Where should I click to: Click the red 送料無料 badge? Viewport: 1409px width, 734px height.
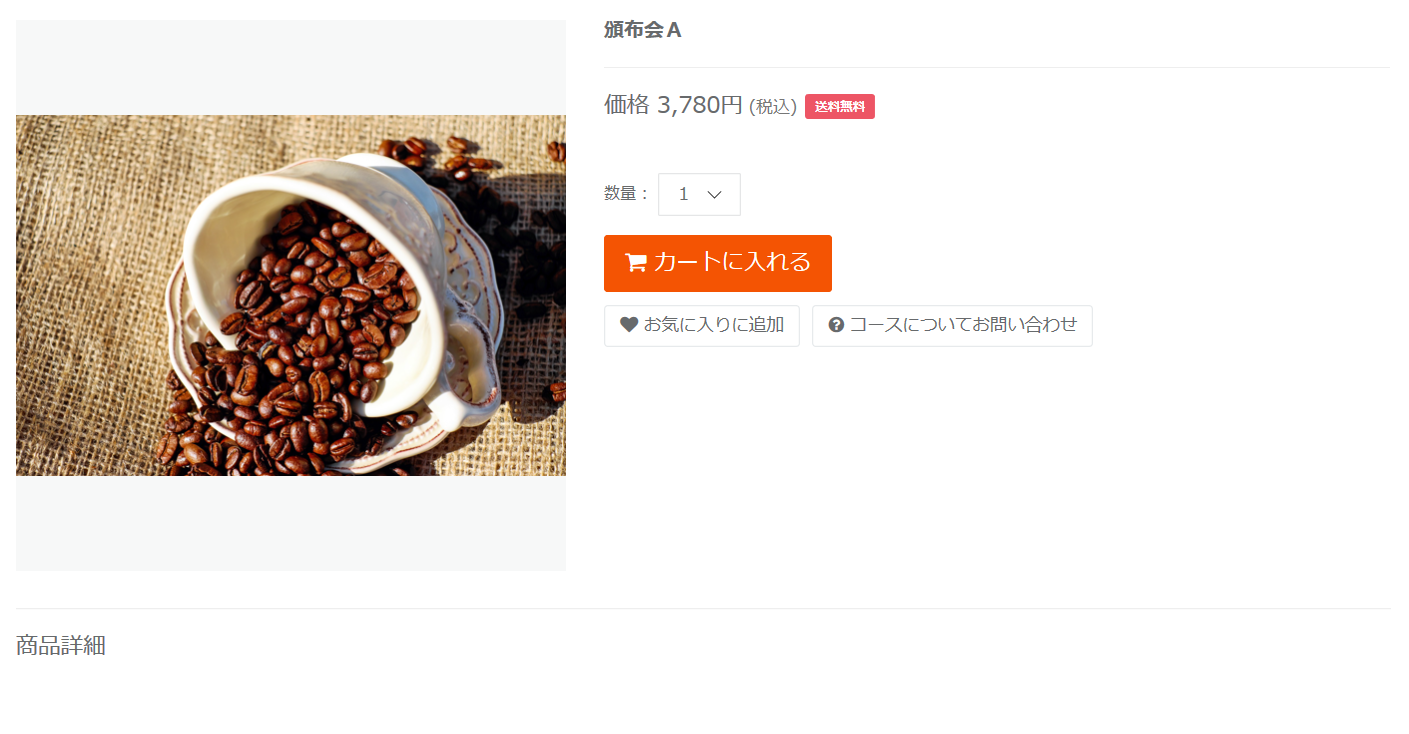coord(840,107)
